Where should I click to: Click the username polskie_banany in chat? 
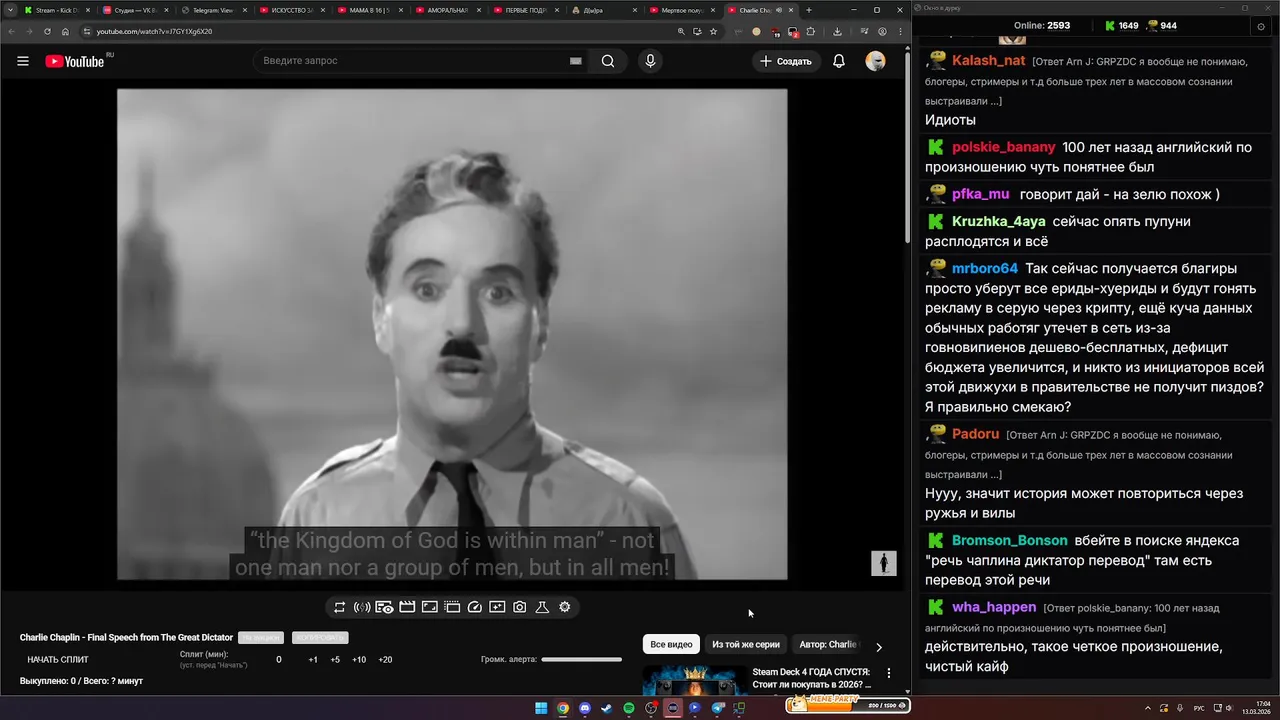(x=1003, y=147)
